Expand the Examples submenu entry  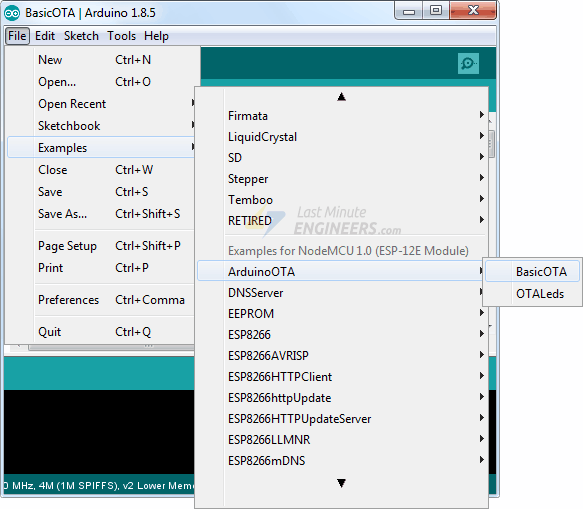coord(101,148)
